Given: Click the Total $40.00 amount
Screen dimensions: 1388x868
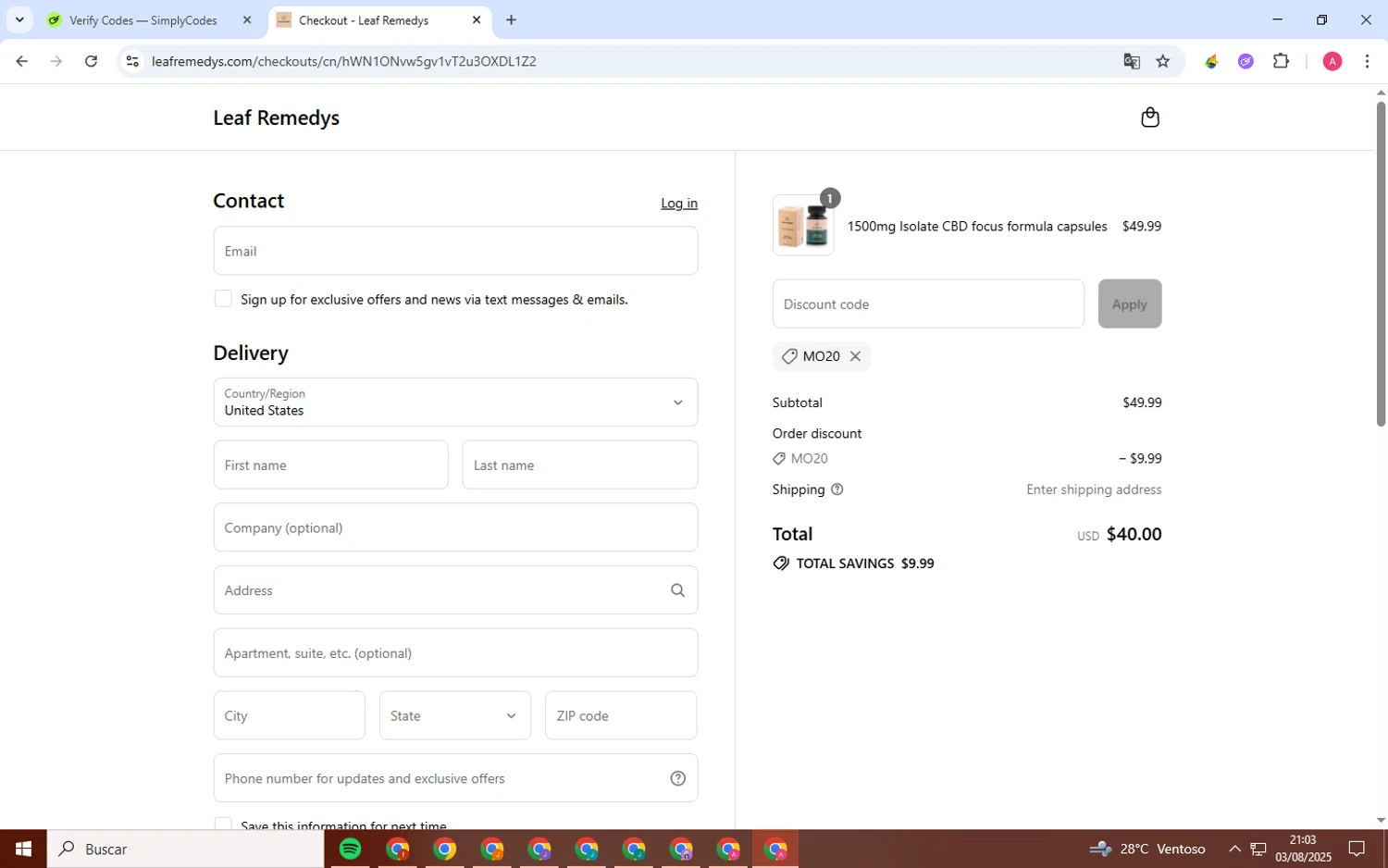Looking at the screenshot, I should pos(1134,534).
